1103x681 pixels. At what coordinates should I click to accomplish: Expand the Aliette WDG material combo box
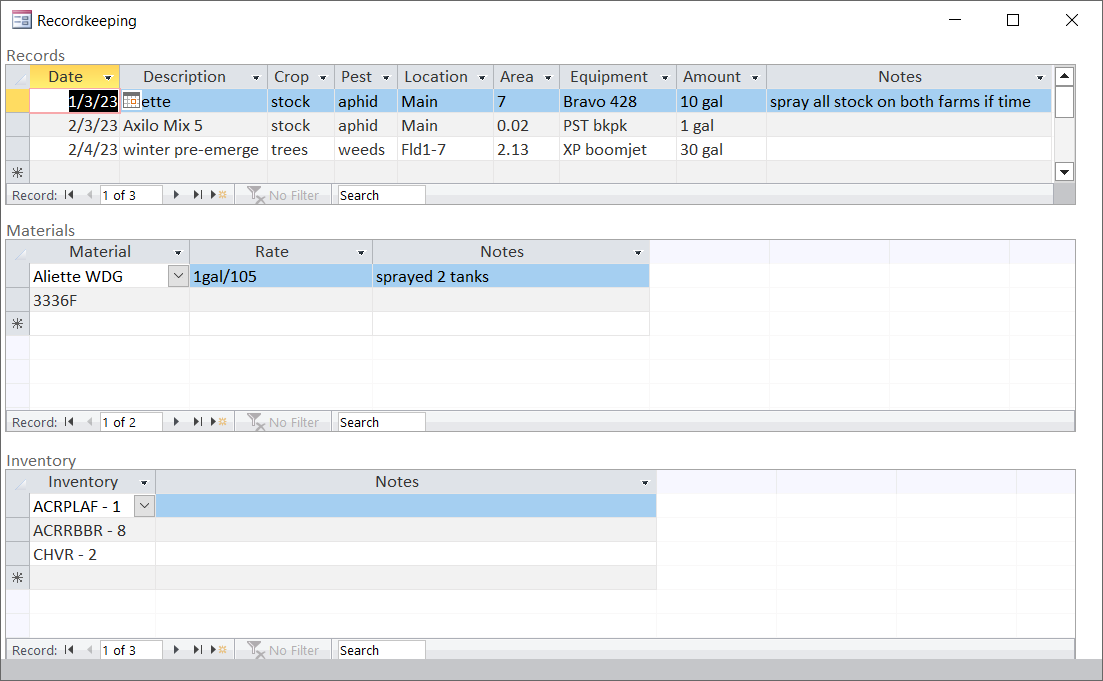tap(178, 276)
